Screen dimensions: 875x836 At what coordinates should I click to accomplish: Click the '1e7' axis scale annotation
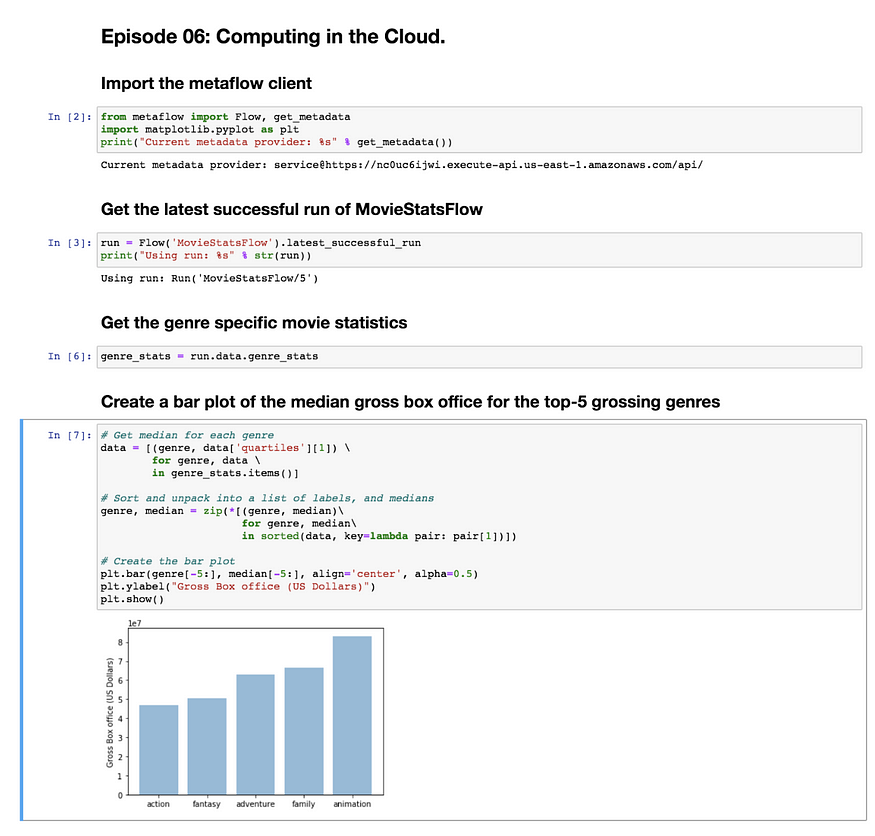(134, 623)
